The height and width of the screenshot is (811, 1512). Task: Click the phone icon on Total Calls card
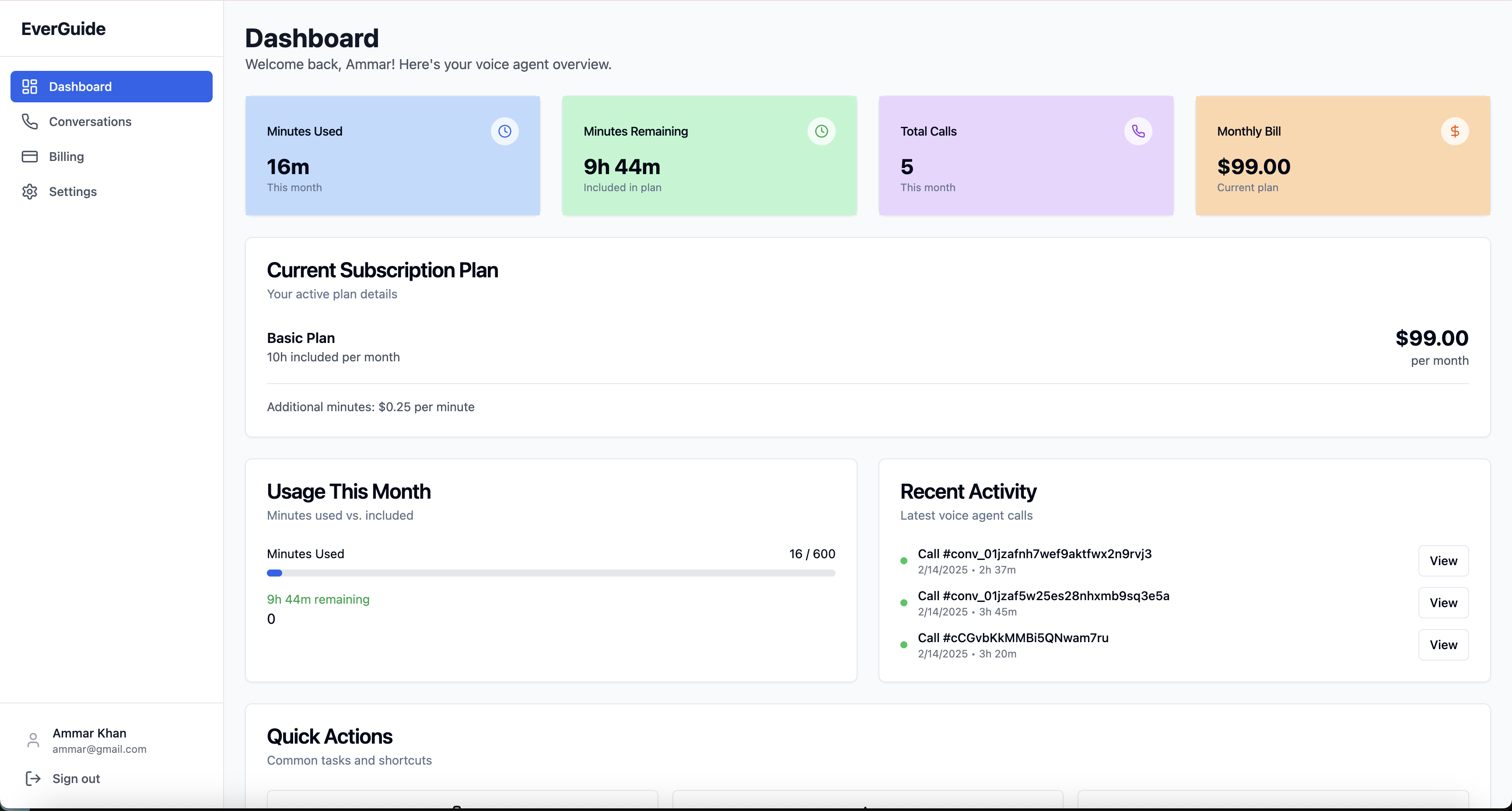(1137, 132)
